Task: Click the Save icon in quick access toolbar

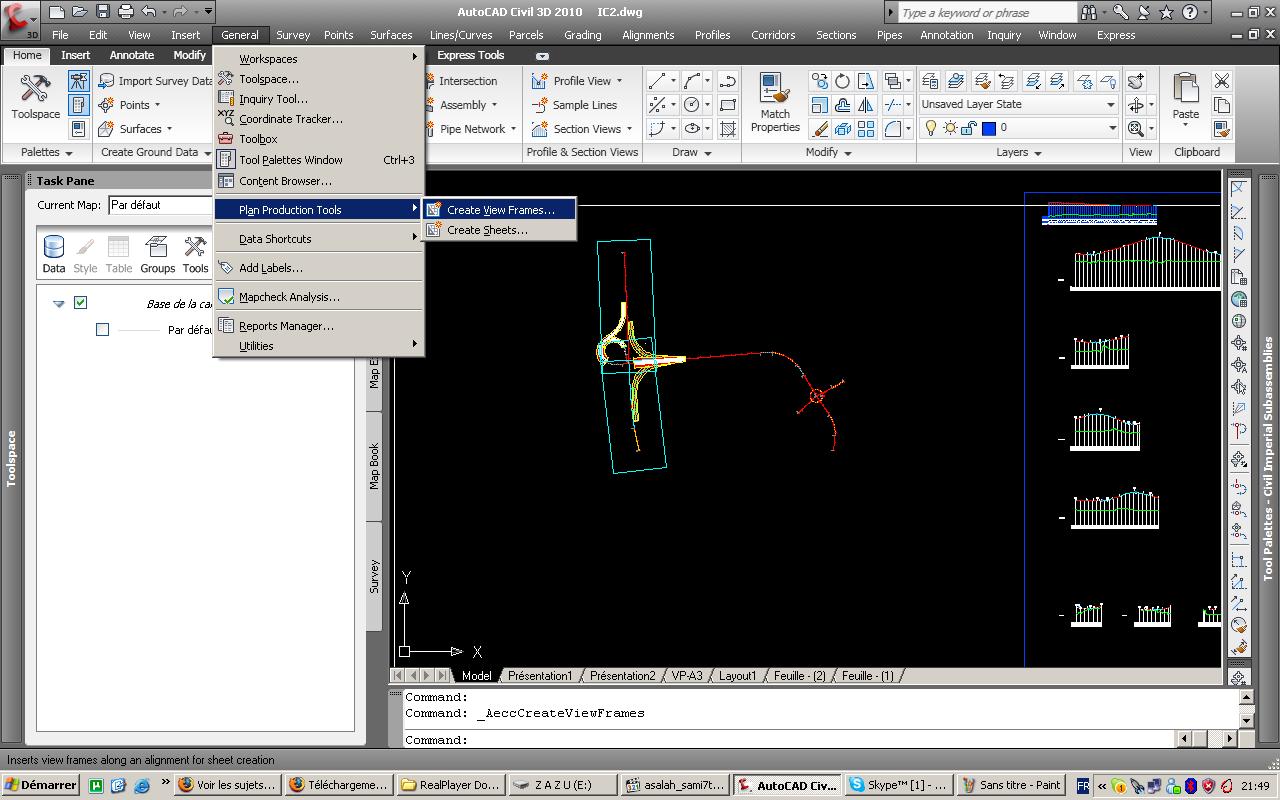Action: point(103,12)
